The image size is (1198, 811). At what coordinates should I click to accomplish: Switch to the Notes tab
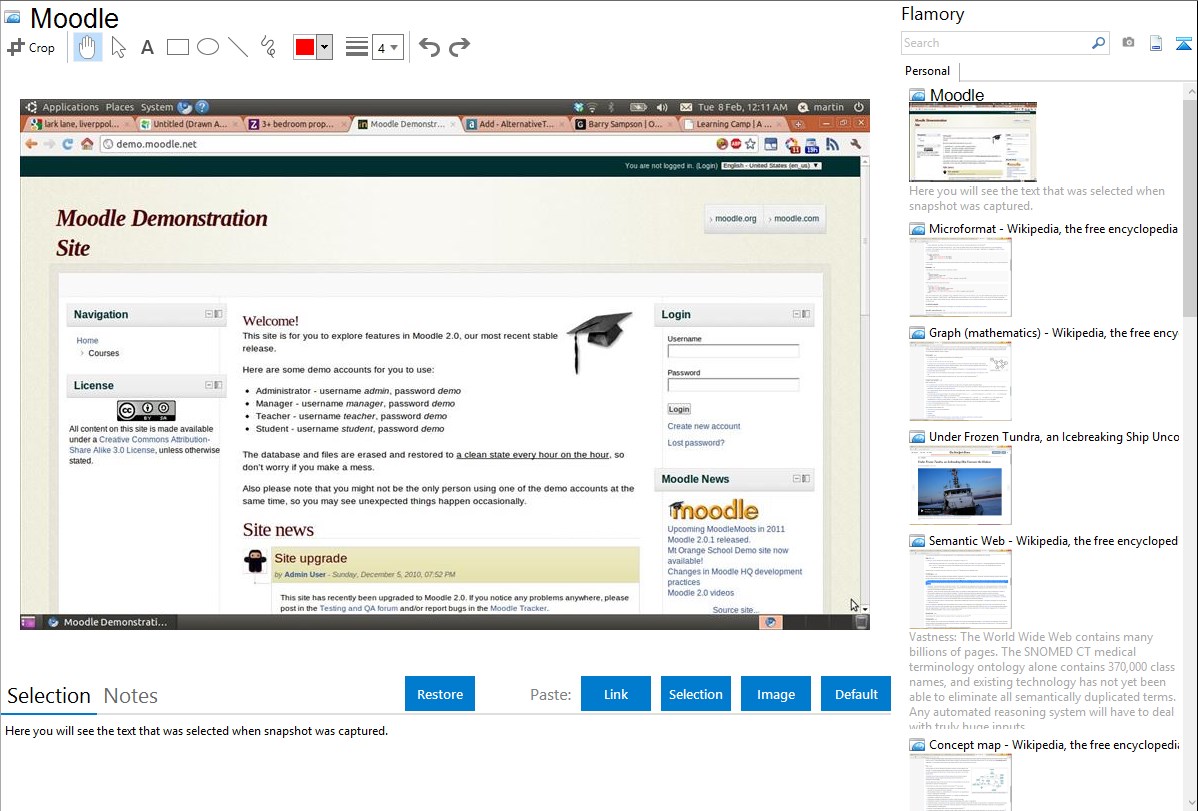click(131, 696)
